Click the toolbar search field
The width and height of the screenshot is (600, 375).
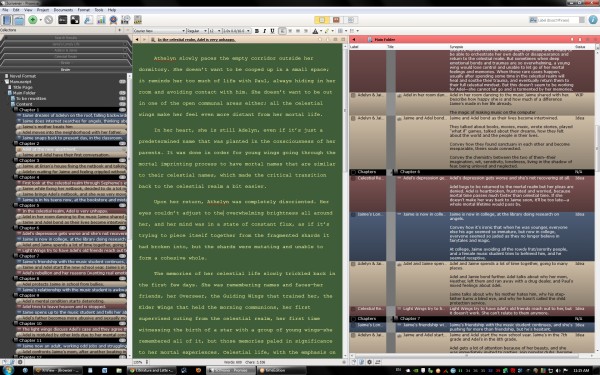click(x=558, y=20)
